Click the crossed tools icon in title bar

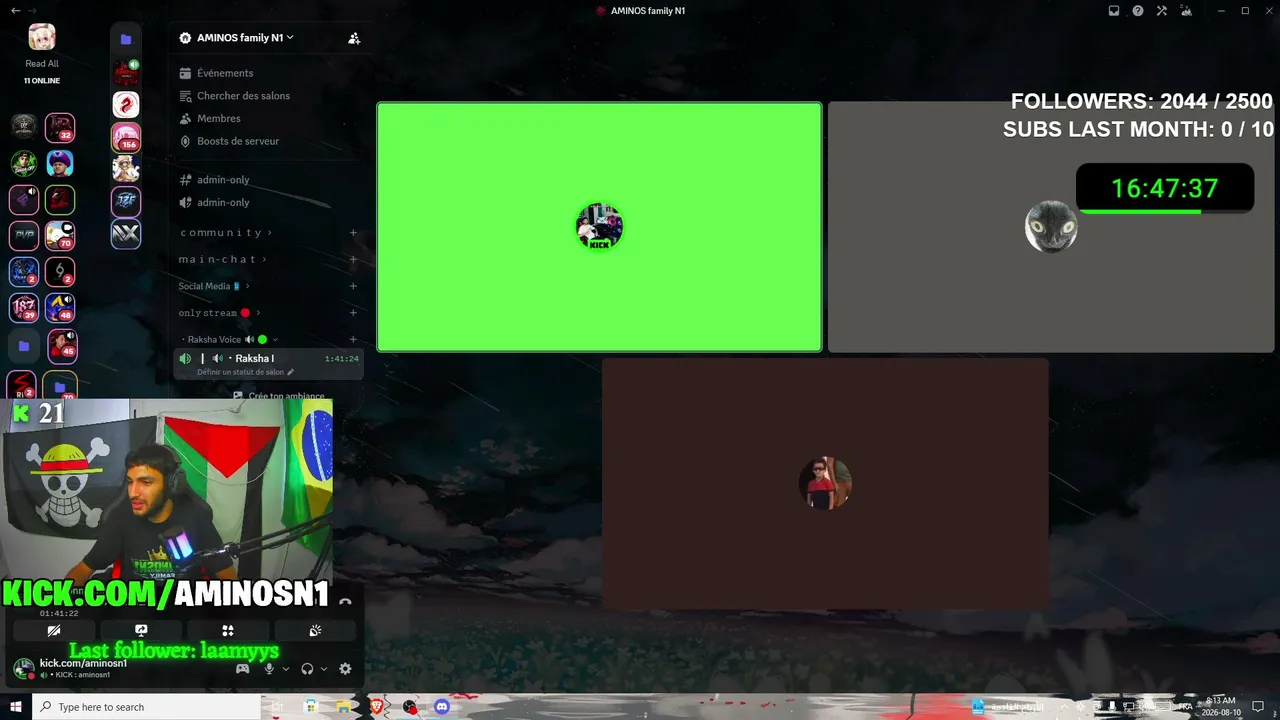[x=1162, y=11]
